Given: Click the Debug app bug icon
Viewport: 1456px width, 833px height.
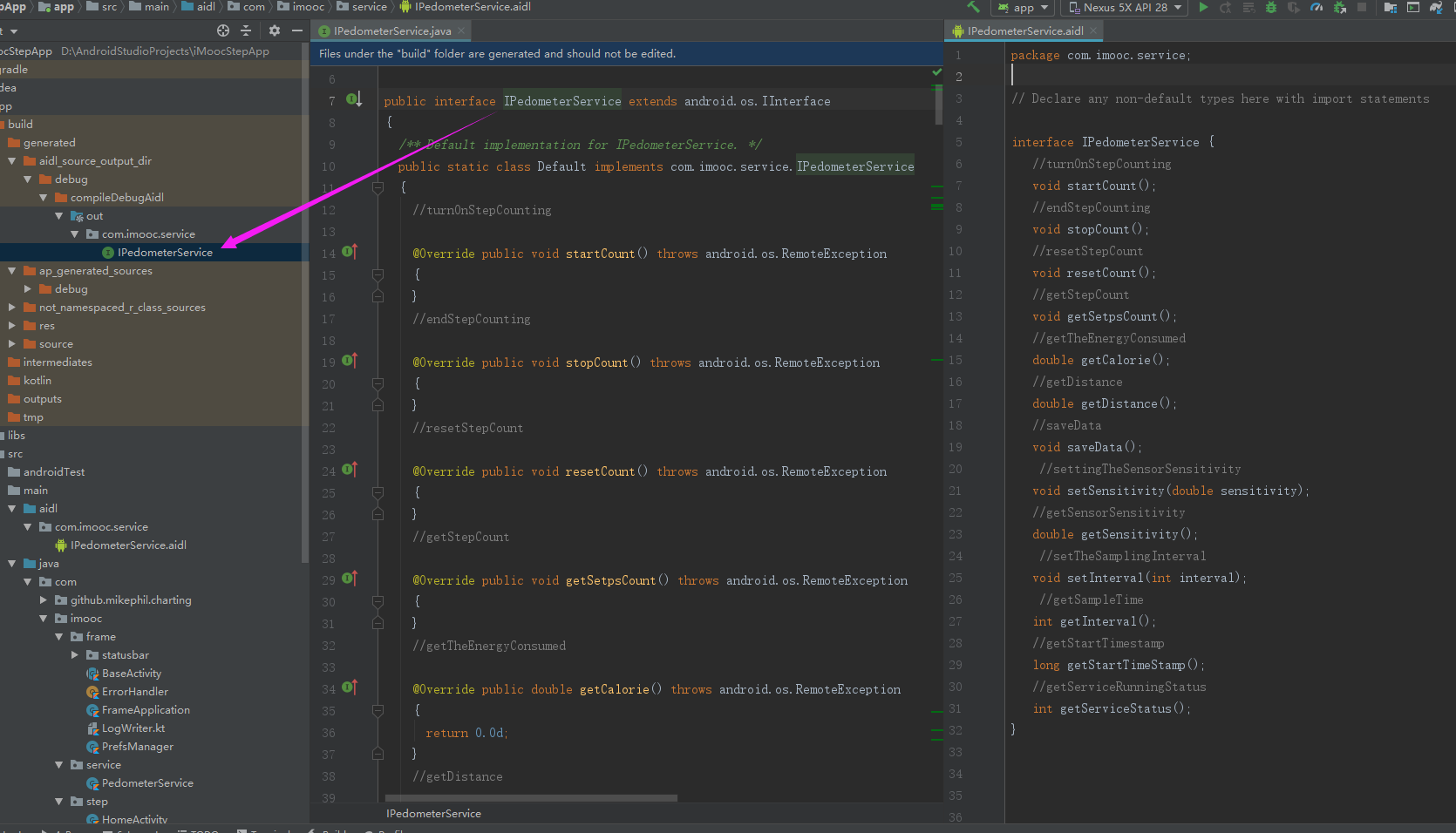Looking at the screenshot, I should click(1271, 8).
